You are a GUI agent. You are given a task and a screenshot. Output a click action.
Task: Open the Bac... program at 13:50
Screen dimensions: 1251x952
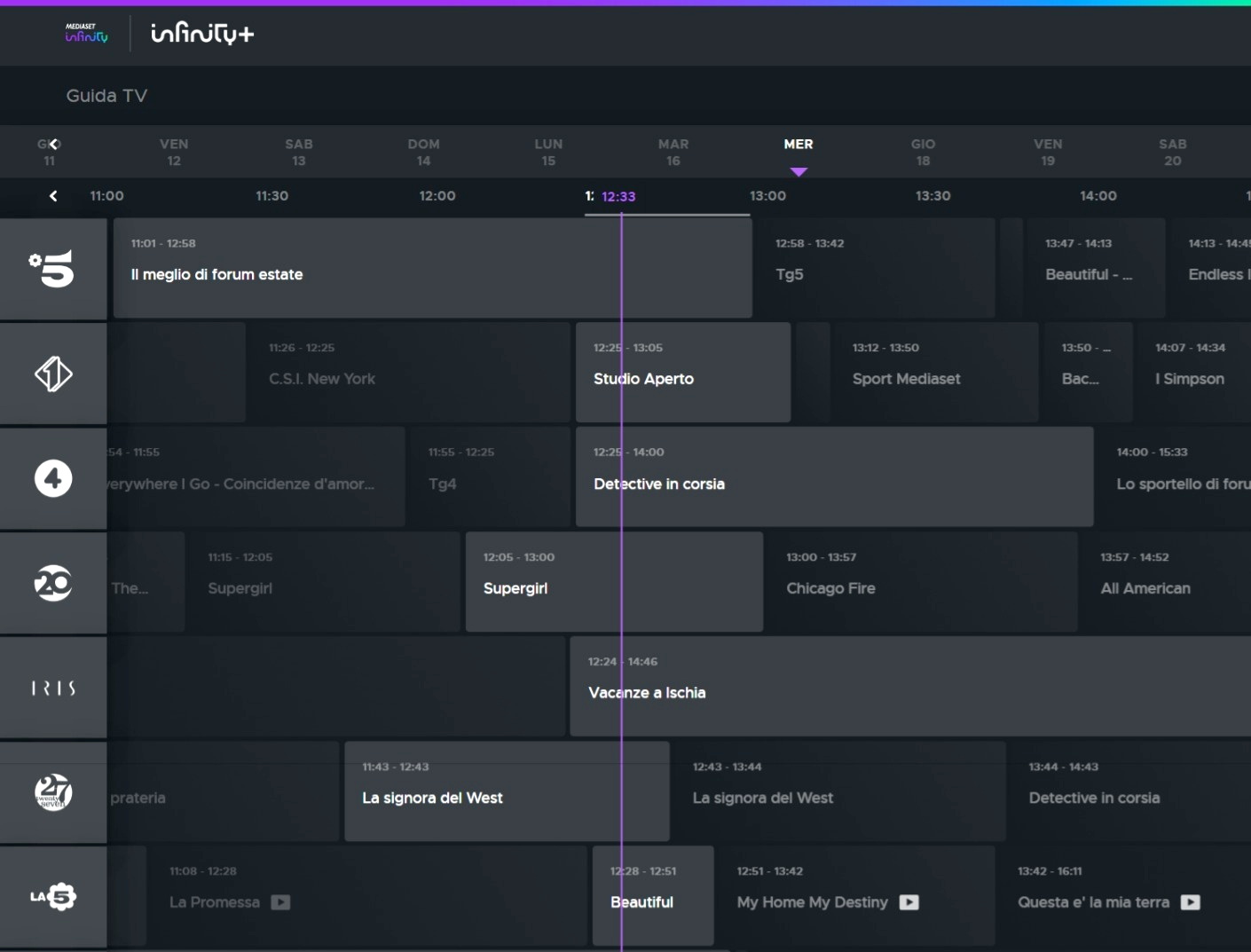coord(1088,373)
